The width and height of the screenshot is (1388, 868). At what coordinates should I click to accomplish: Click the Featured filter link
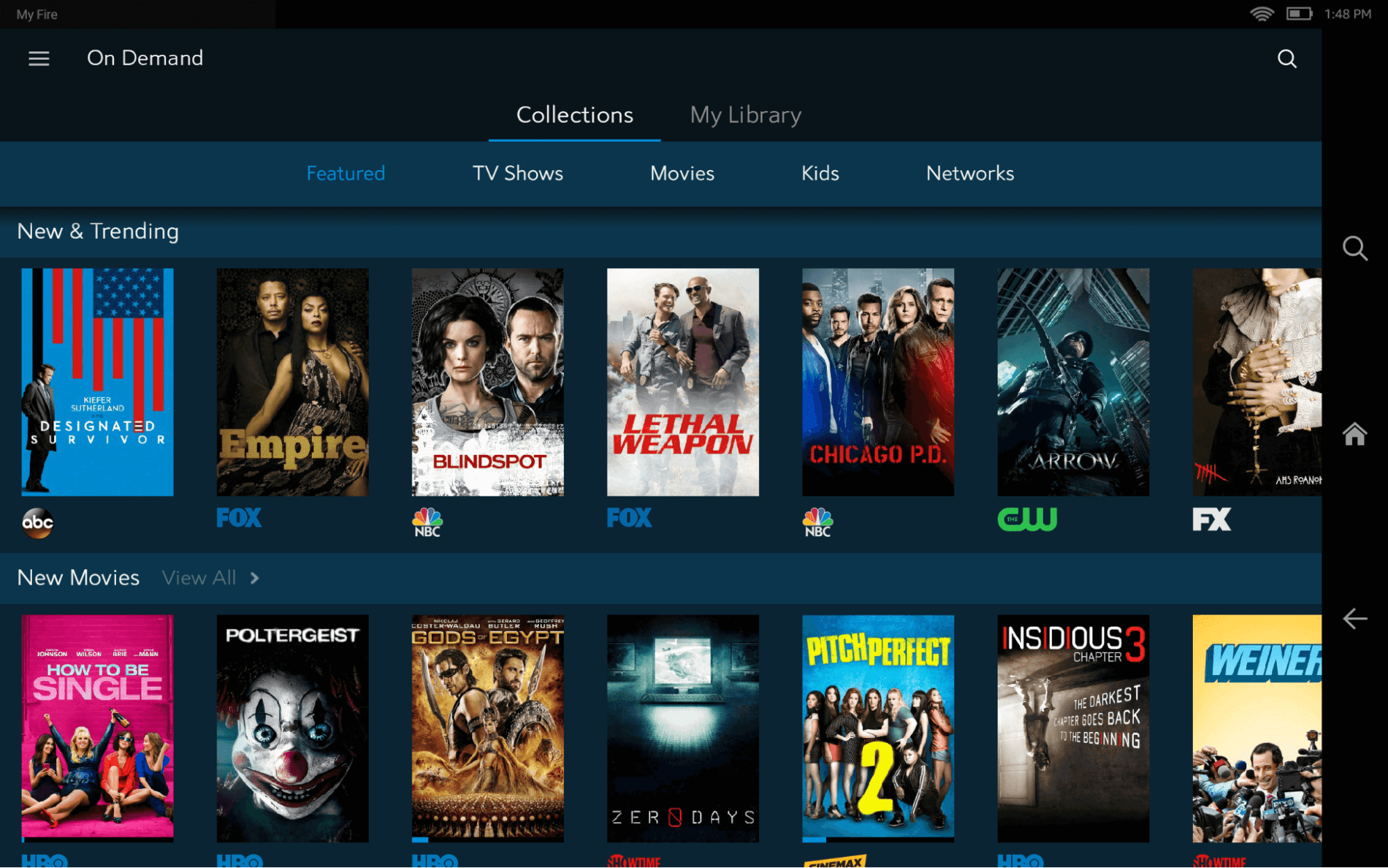(346, 173)
